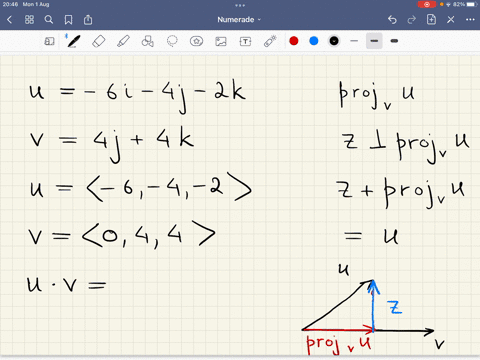Select the Highlighter tool

[x=123, y=41]
